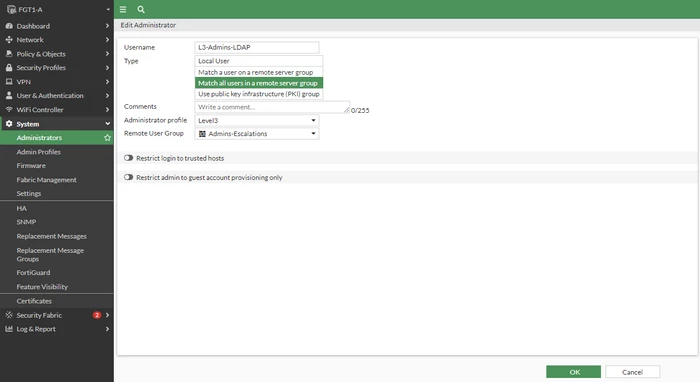Expand the VPN menu chevron

click(107, 82)
